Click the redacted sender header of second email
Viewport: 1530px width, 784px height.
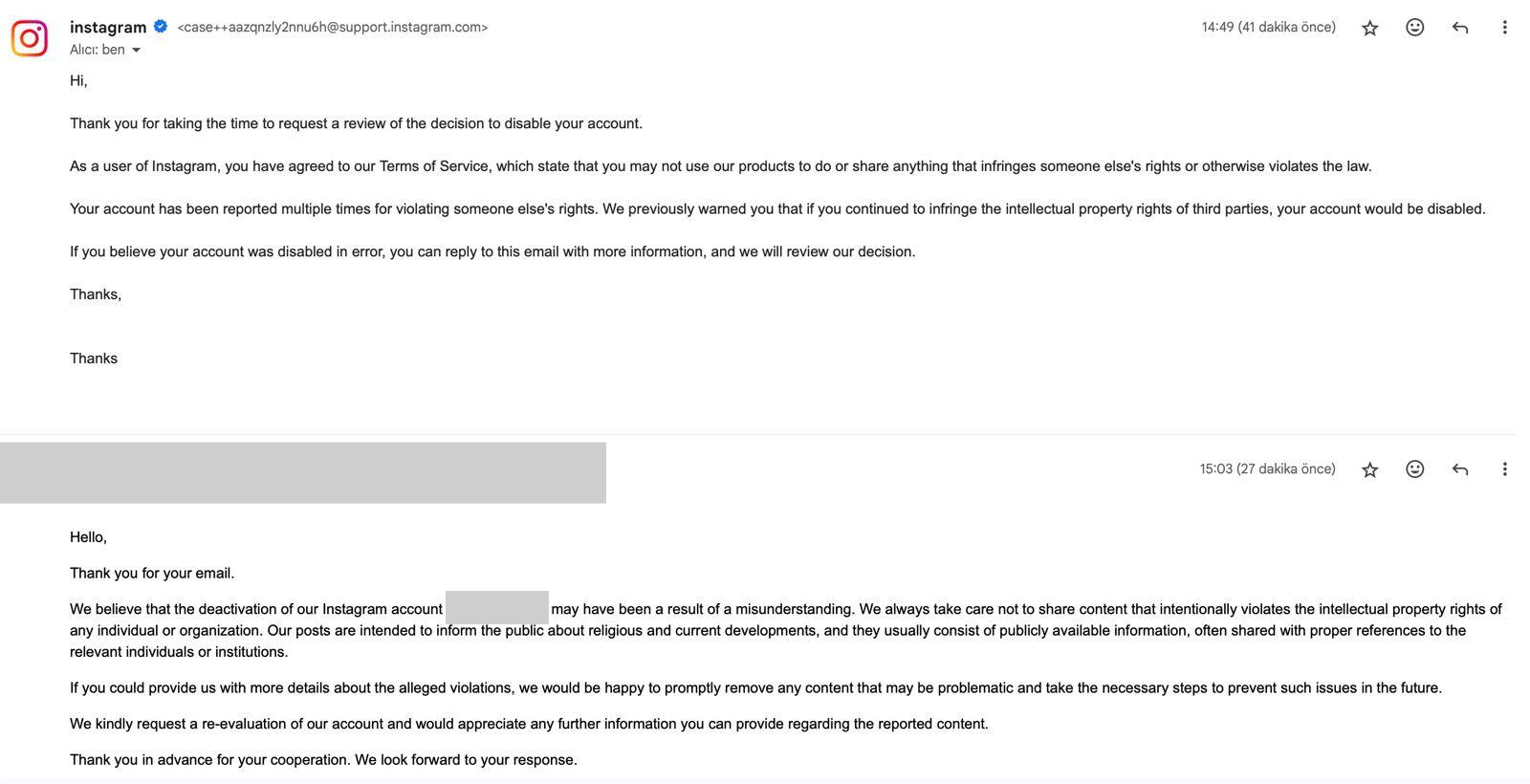[x=303, y=472]
